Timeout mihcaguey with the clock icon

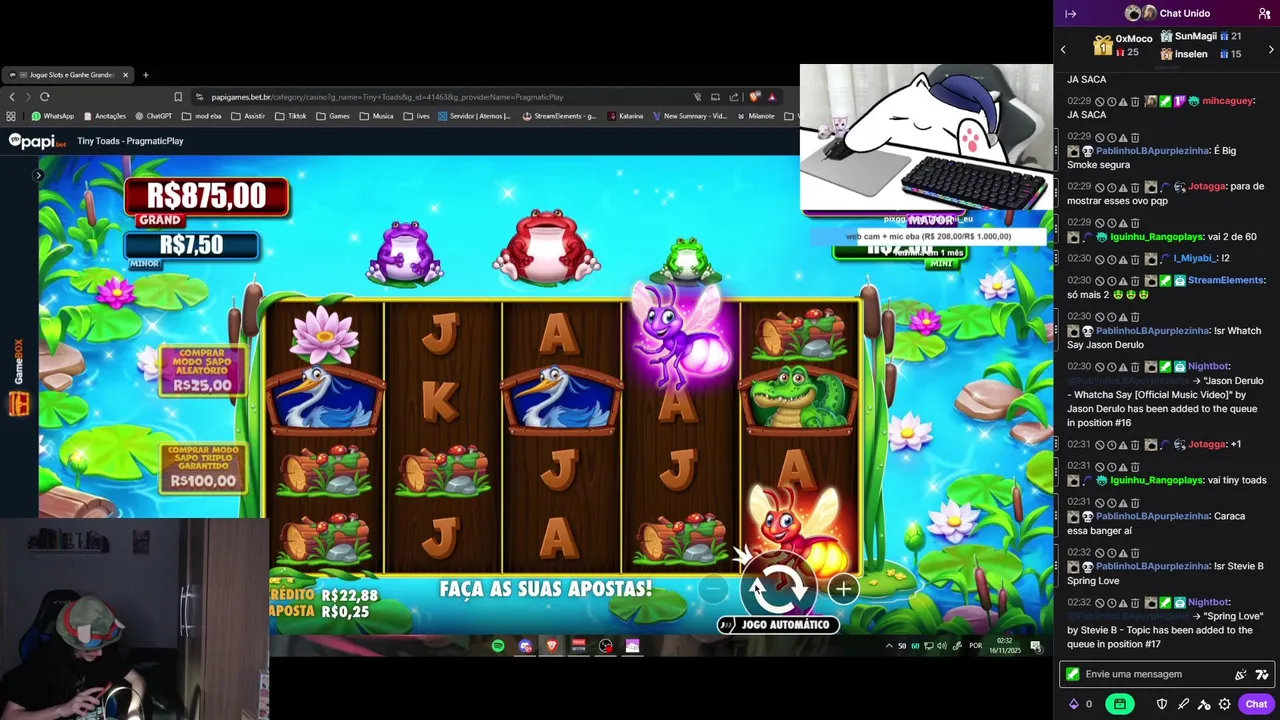pyautogui.click(x=1111, y=101)
